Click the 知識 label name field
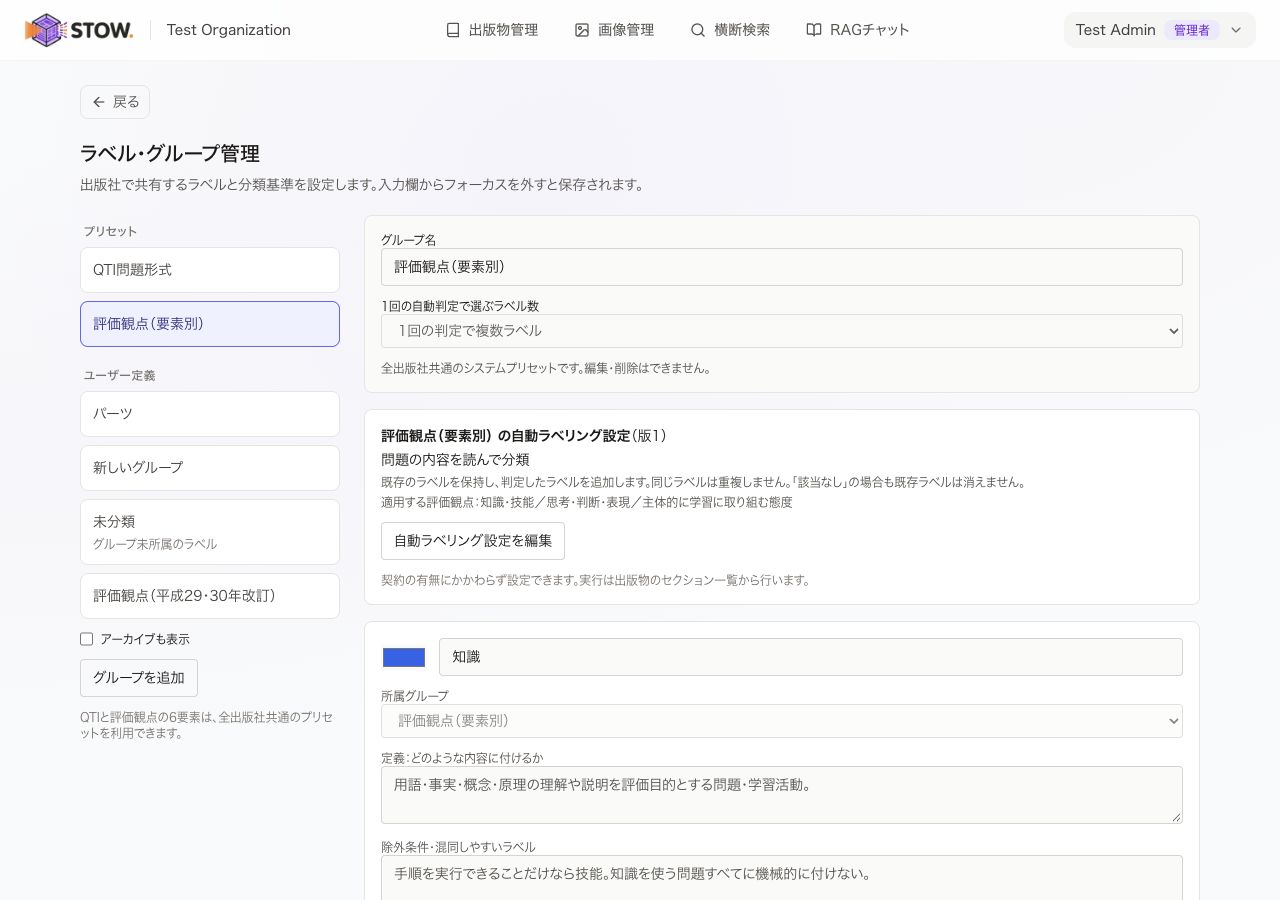 811,657
